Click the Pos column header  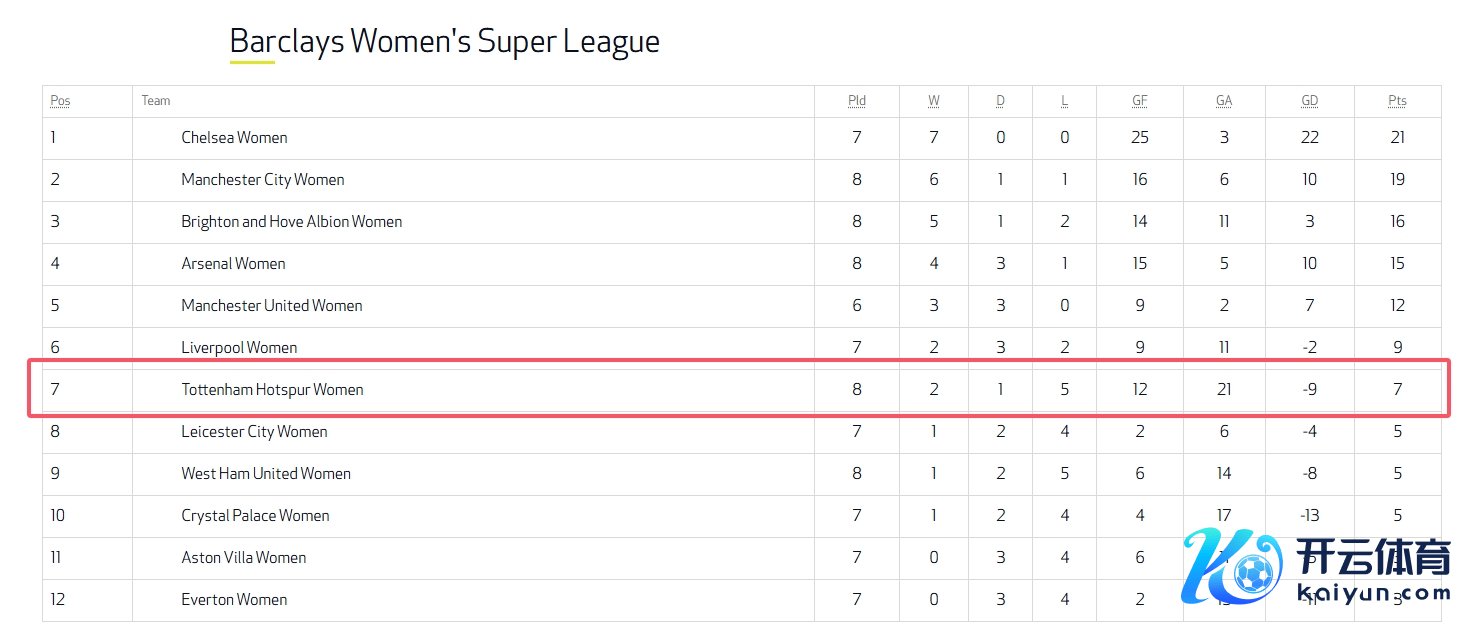tap(60, 101)
